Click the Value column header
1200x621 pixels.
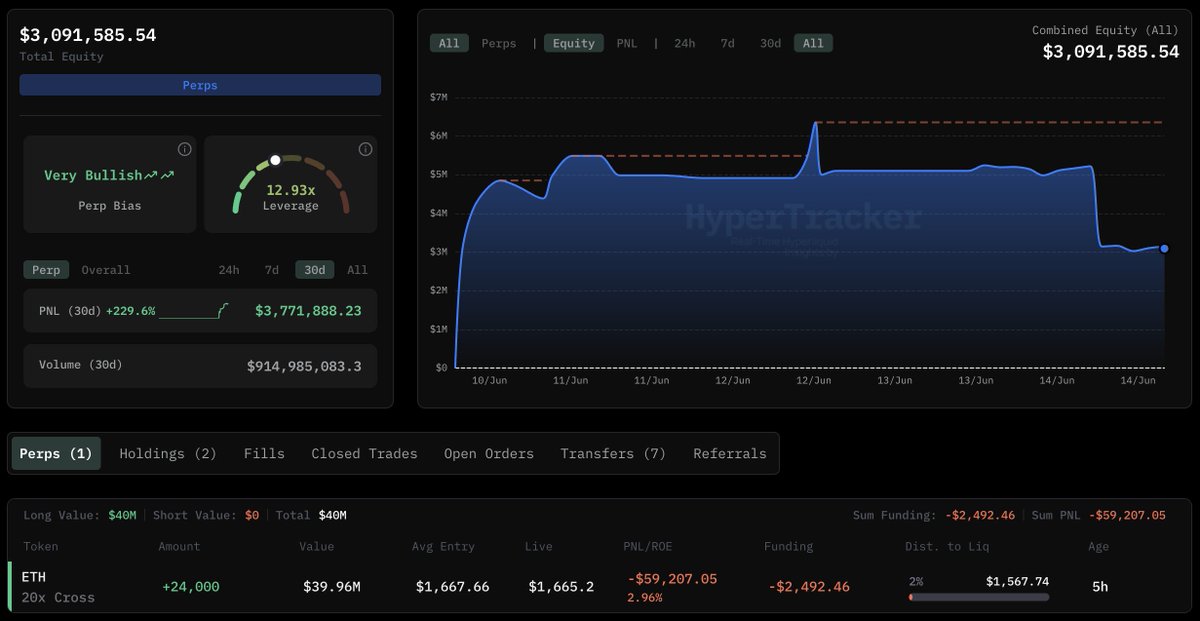click(x=316, y=546)
